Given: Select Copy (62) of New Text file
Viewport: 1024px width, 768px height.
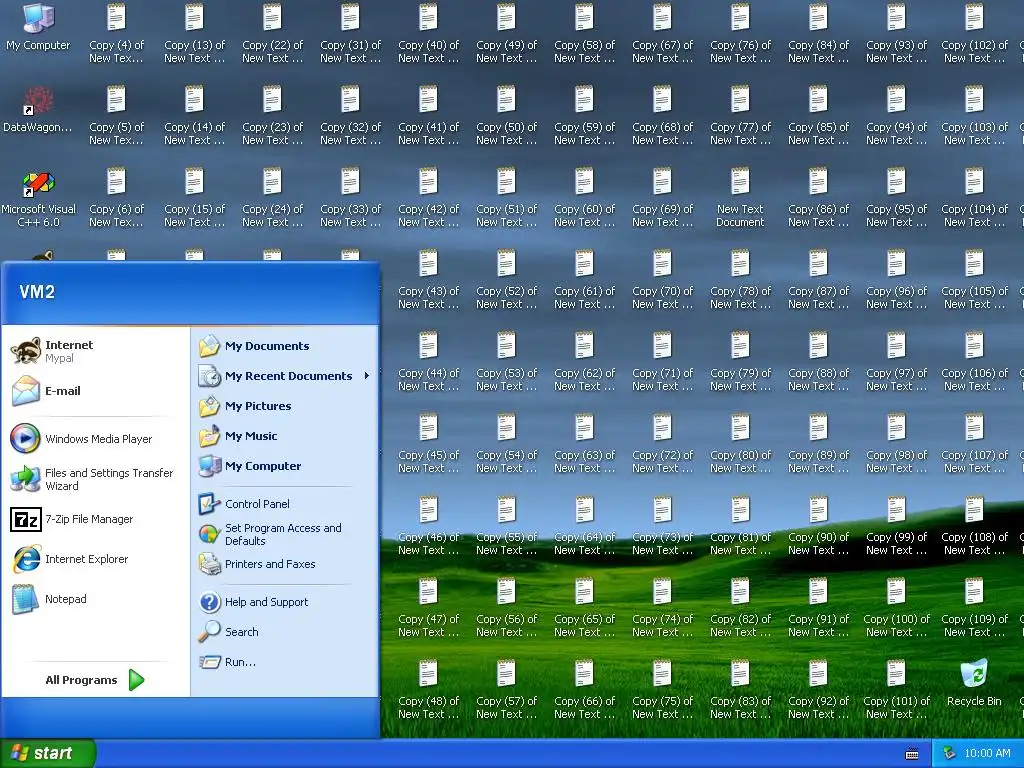Looking at the screenshot, I should 584,361.
